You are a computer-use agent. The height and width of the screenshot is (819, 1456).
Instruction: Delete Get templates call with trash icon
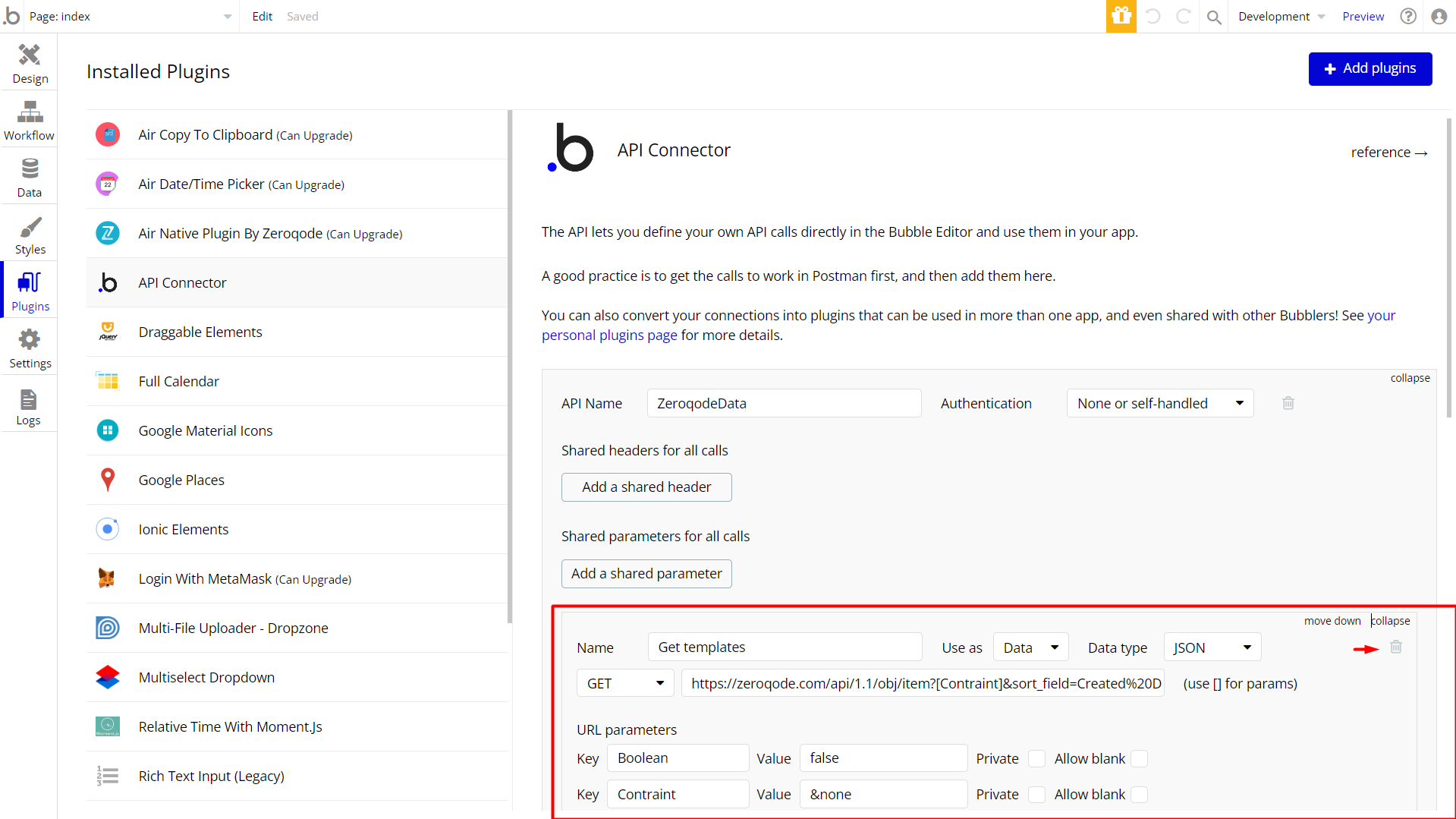pyautogui.click(x=1395, y=647)
